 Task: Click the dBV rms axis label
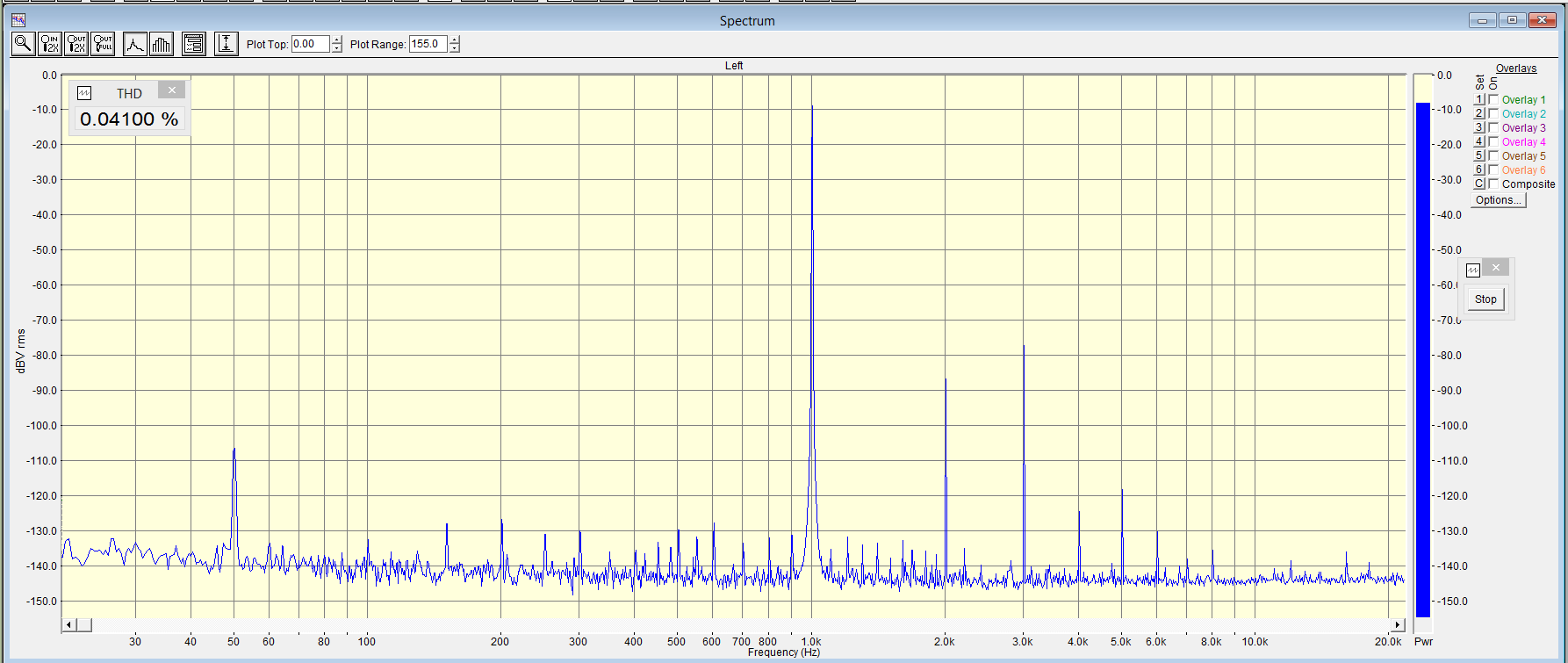(x=21, y=351)
